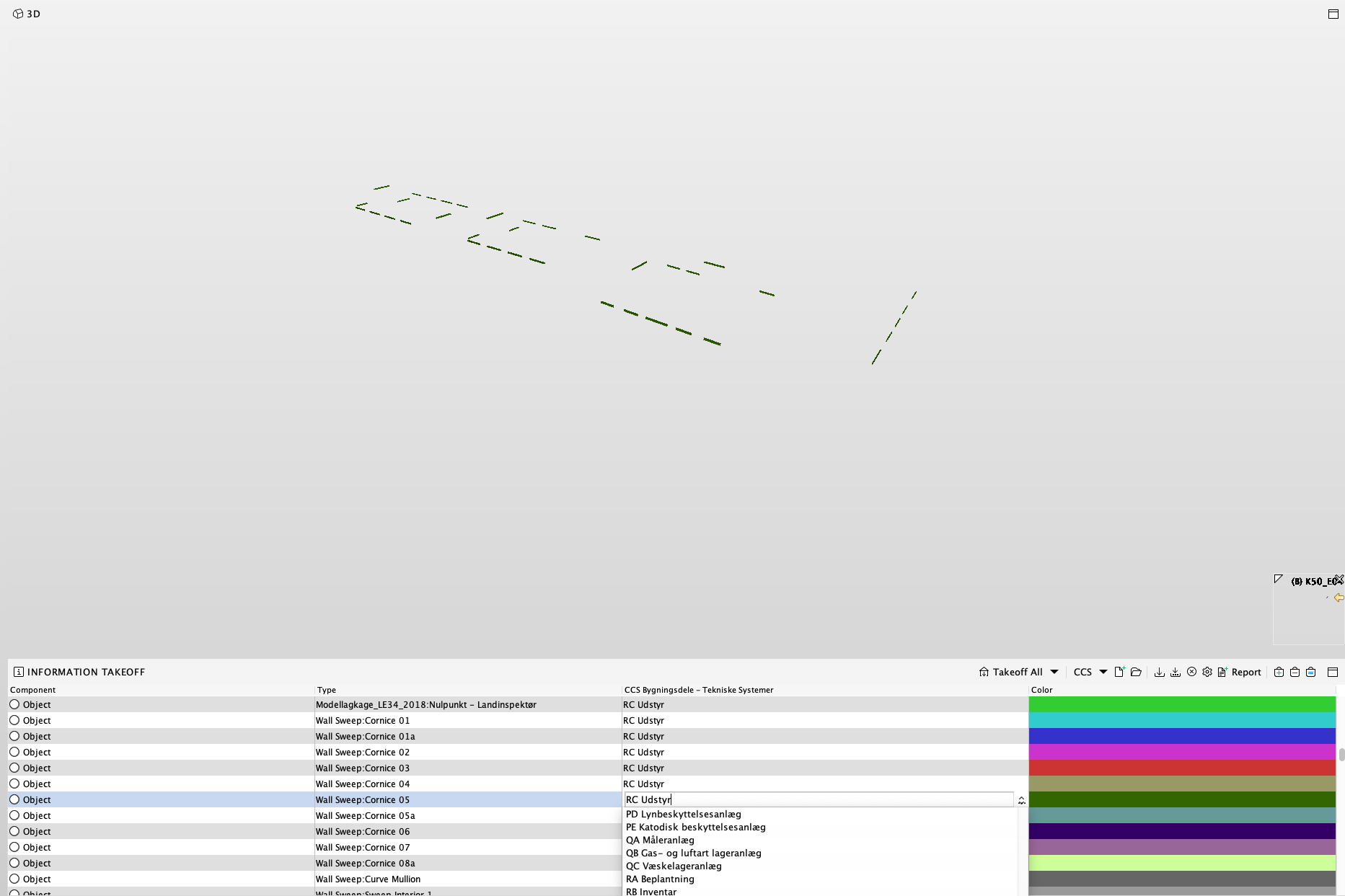This screenshot has height=896, width=1345.
Task: Select radio for Cornice 04 row
Action: (14, 784)
